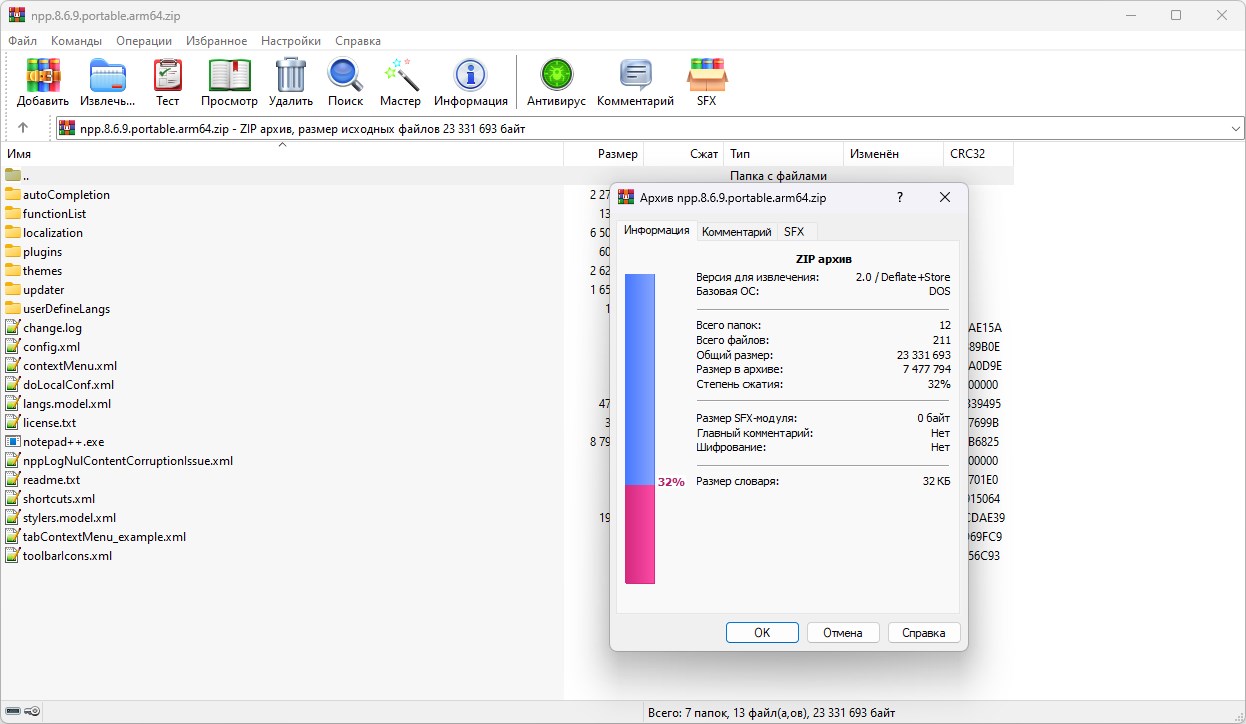The height and width of the screenshot is (724, 1246).
Task: Click the compression ratio bar graph
Action: (640, 429)
